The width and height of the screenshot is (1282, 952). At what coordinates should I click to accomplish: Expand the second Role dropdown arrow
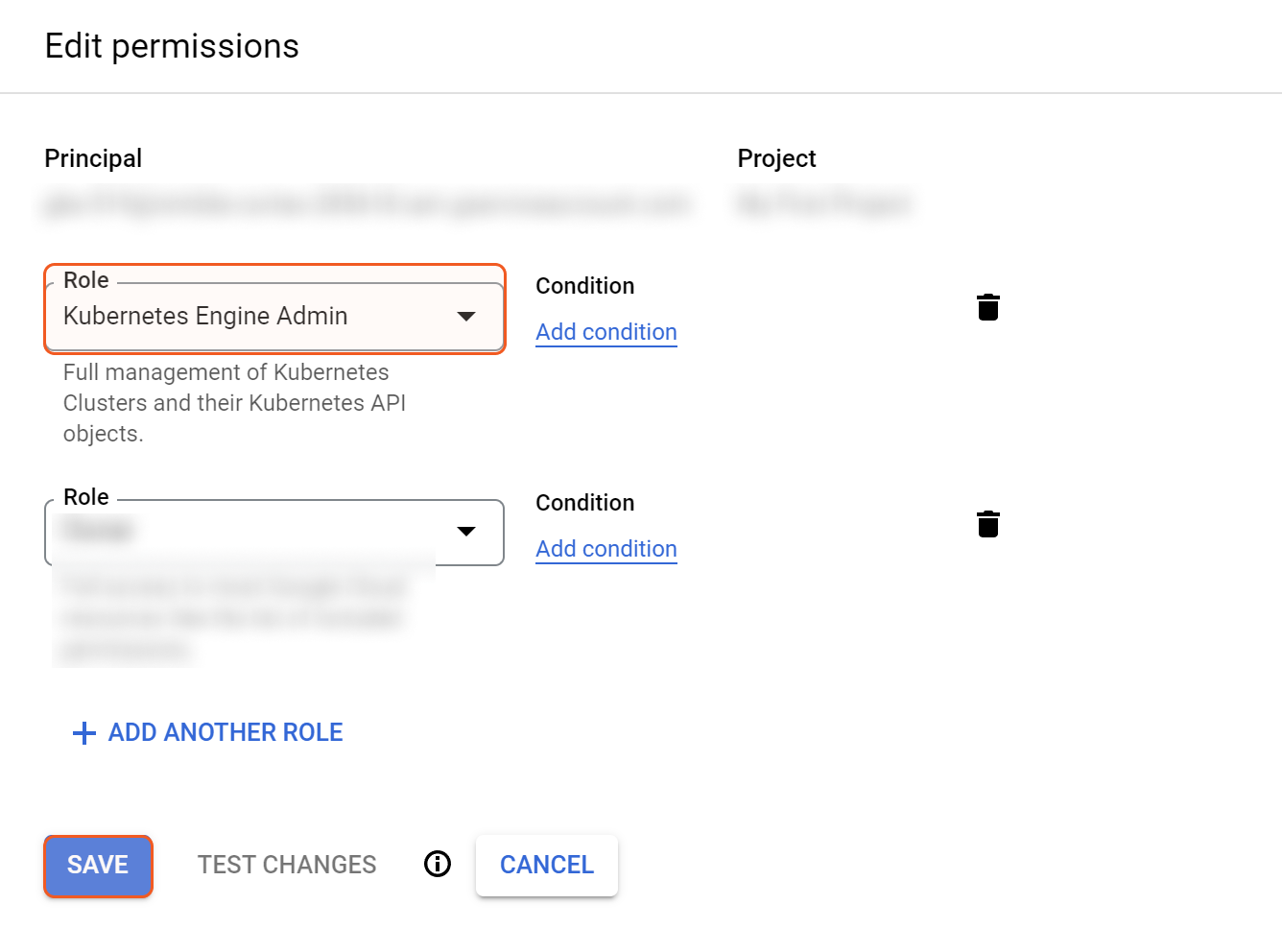pos(466,532)
